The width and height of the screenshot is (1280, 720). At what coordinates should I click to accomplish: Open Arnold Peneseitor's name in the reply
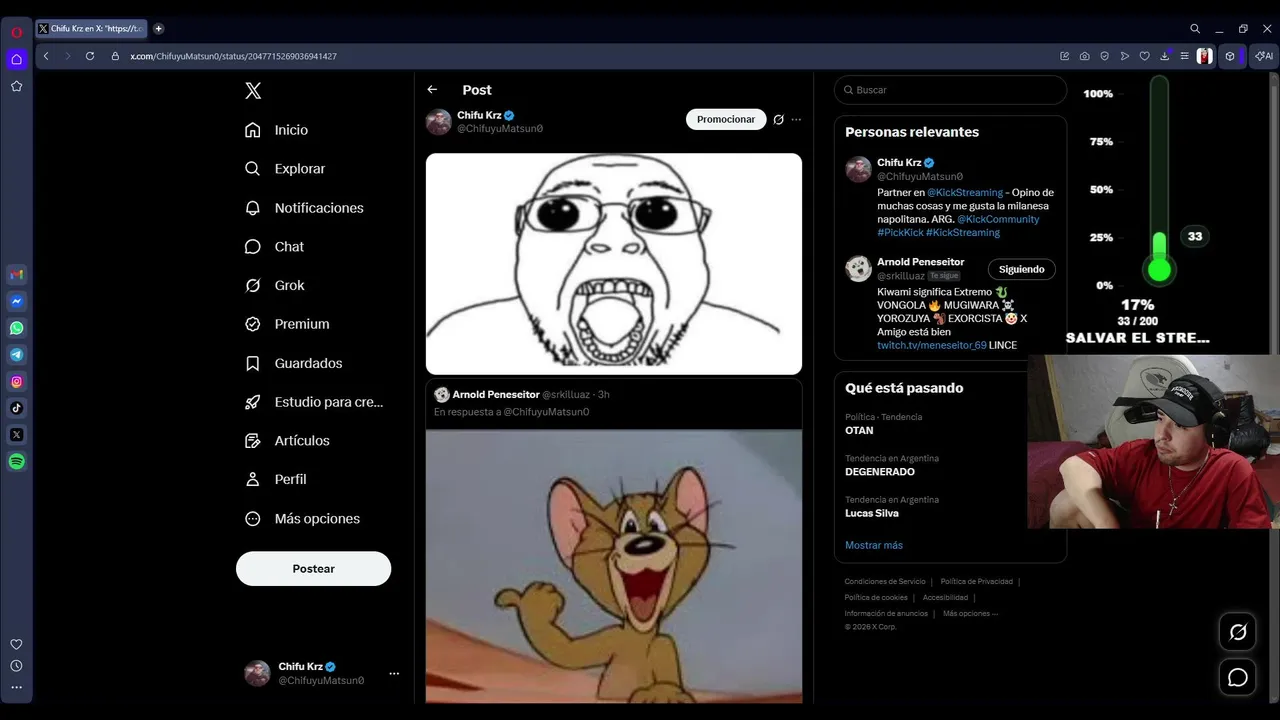496,395
